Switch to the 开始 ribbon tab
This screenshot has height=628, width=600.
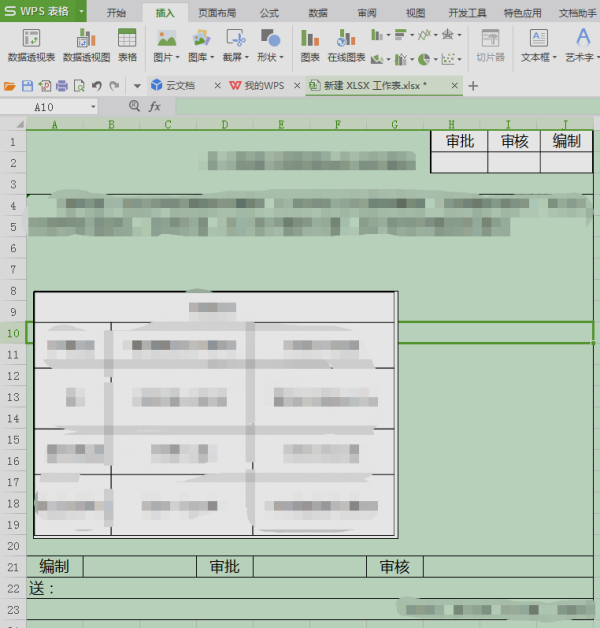116,13
